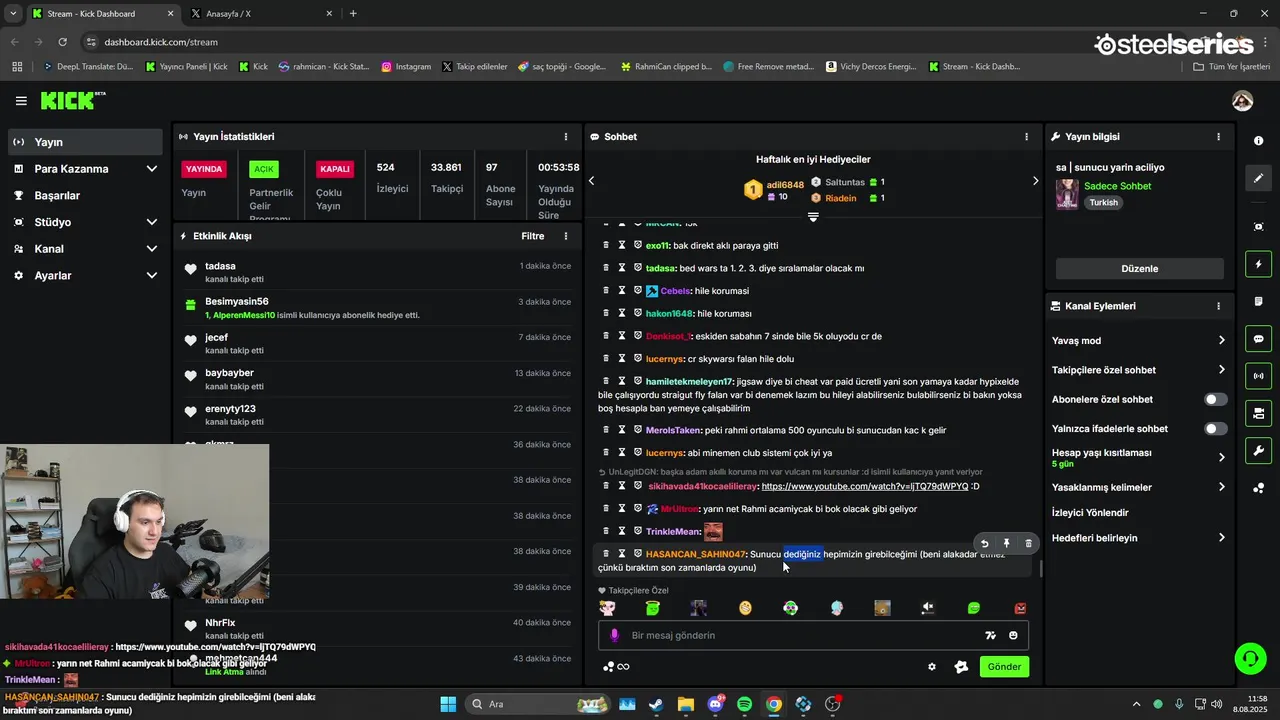This screenshot has height=720, width=1280.
Task: Timeout tadasa using the hourglass icon
Action: click(x=622, y=268)
